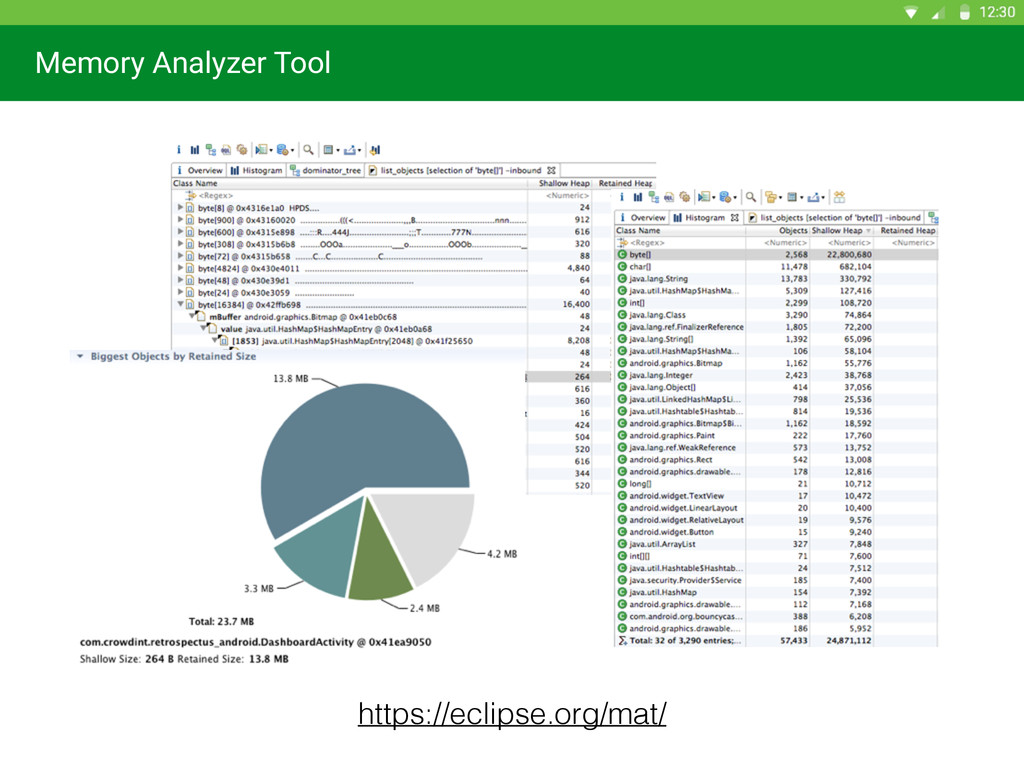The width and height of the screenshot is (1024, 768).
Task: Switch to Overview tab in right window
Action: point(643,217)
